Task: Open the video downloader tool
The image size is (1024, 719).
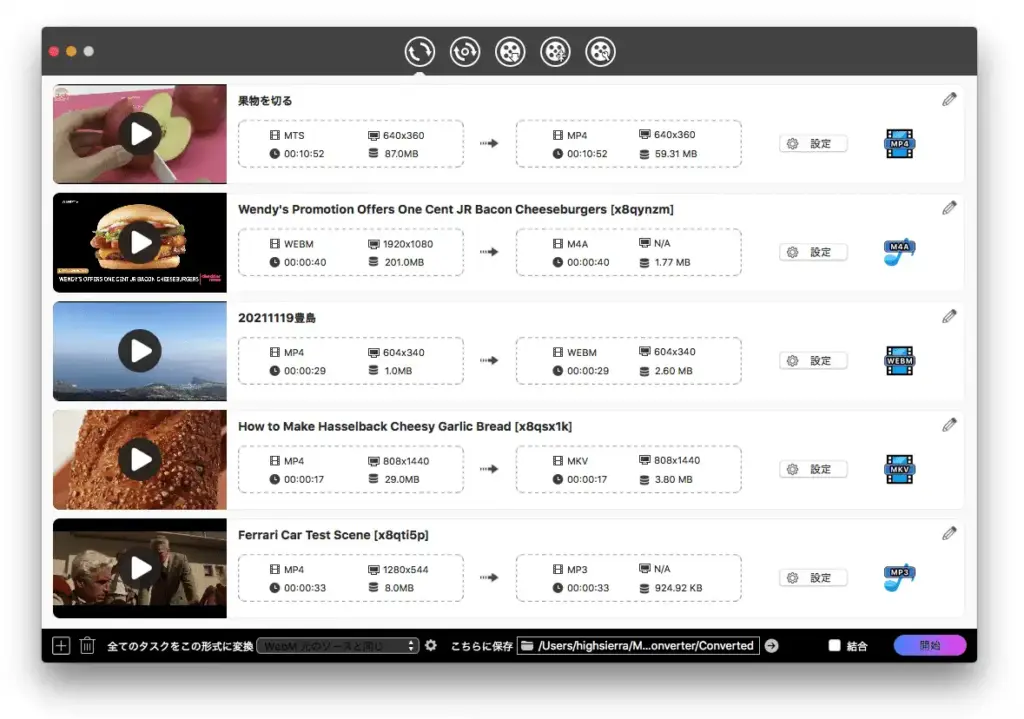Action: pos(510,51)
